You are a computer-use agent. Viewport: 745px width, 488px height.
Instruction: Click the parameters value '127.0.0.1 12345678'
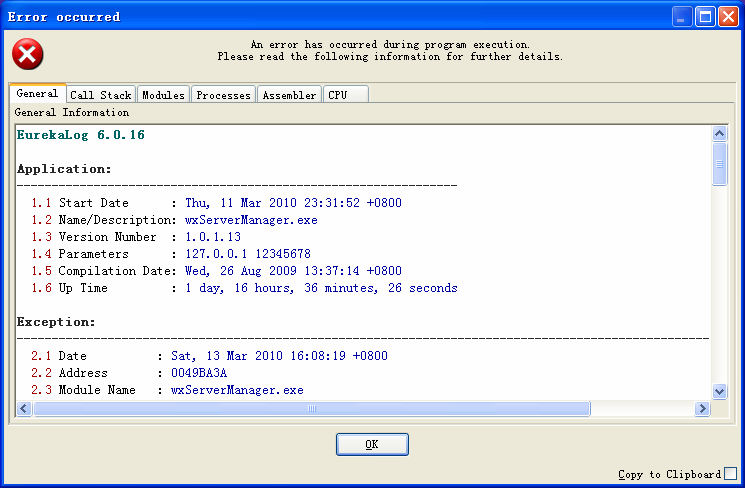(248, 254)
